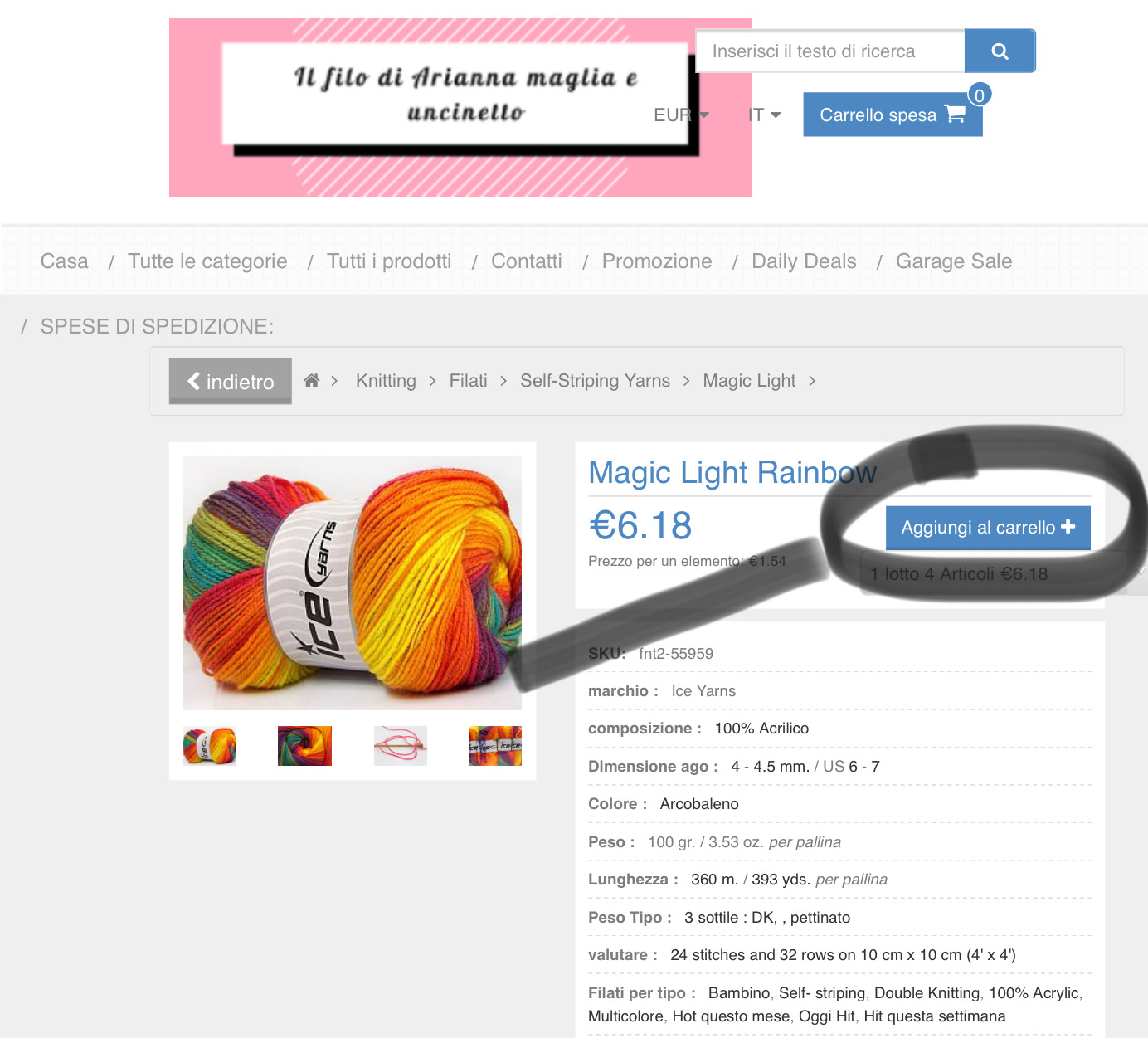The image size is (1148, 1038).
Task: Open the IT language dropdown
Action: (x=764, y=115)
